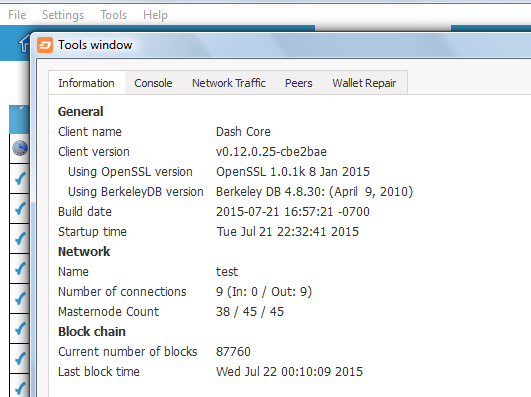
Task: Click the checkmark icon directly below the clock
Action: pos(20,179)
